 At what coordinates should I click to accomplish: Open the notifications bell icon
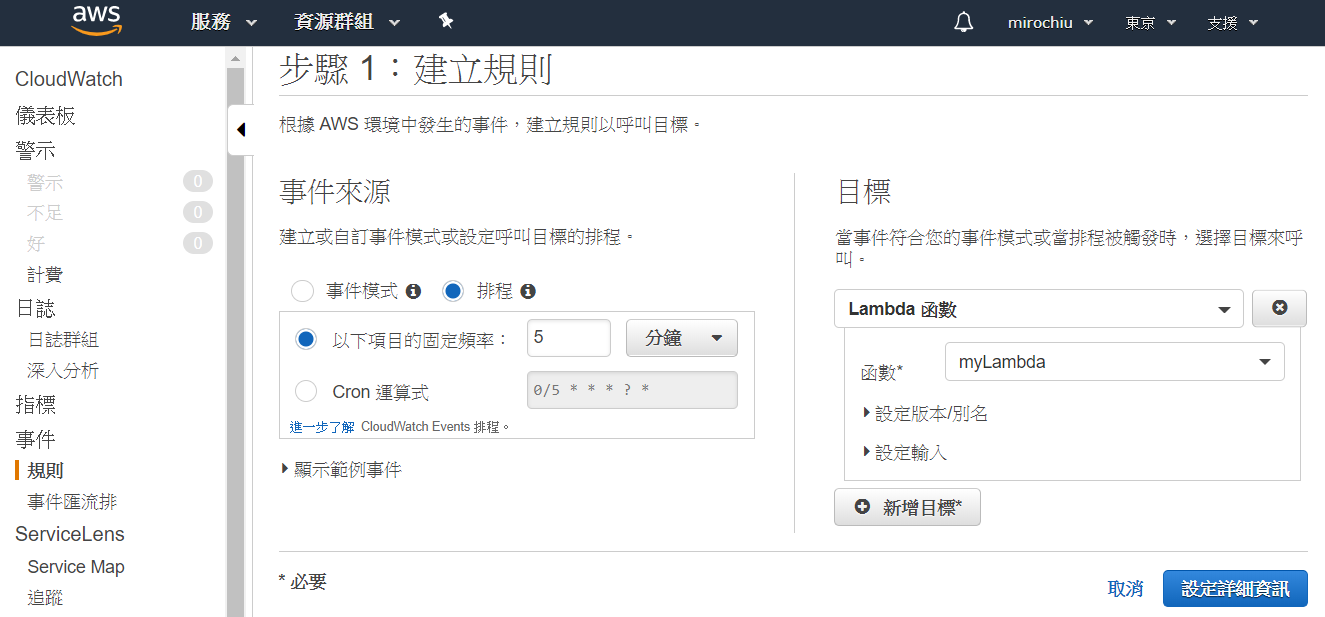pyautogui.click(x=964, y=22)
